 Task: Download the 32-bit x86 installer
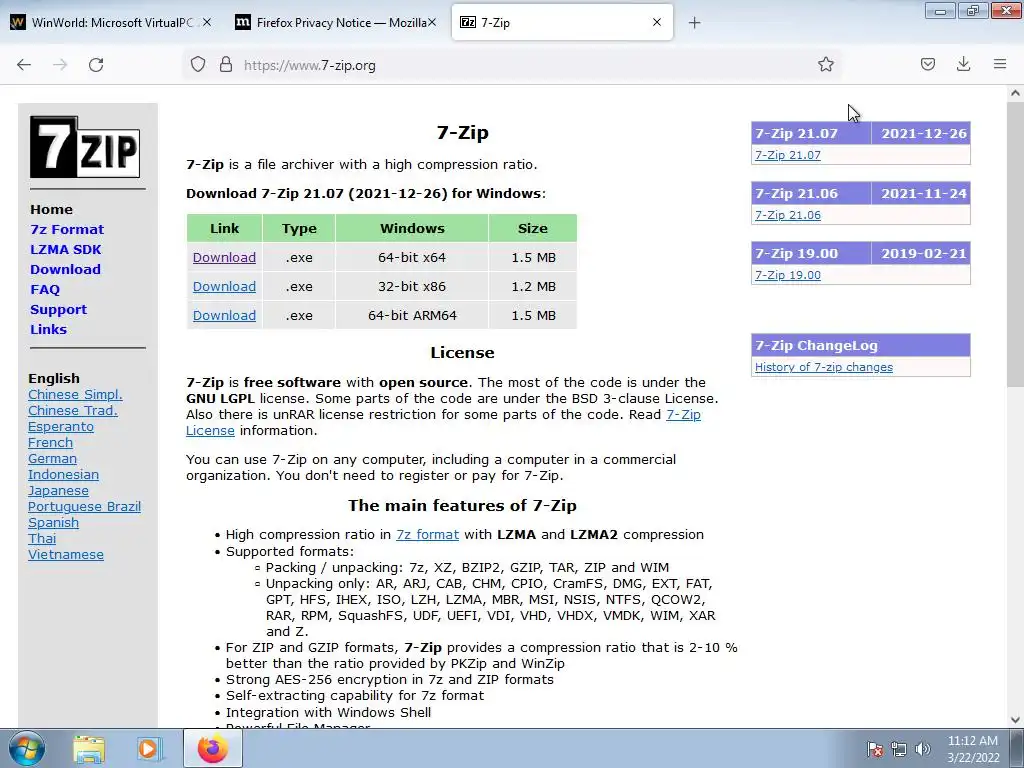pos(224,286)
